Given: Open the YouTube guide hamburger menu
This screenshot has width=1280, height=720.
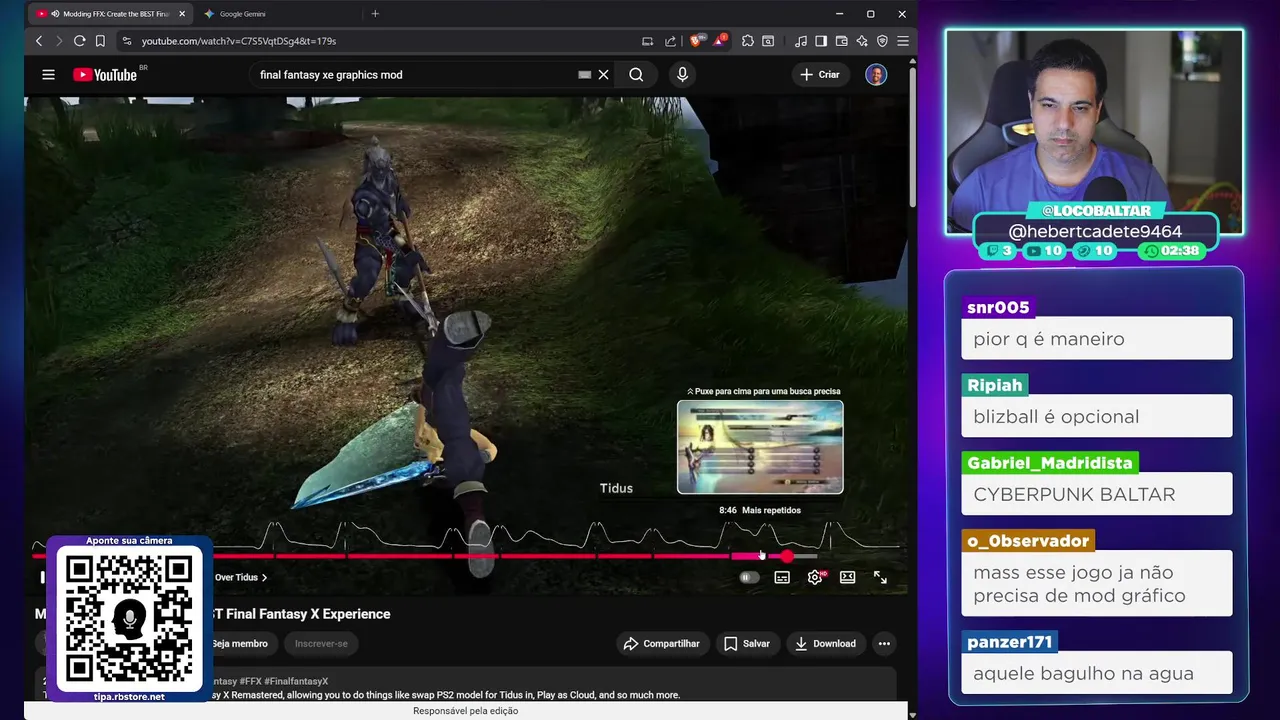Looking at the screenshot, I should pos(48,74).
